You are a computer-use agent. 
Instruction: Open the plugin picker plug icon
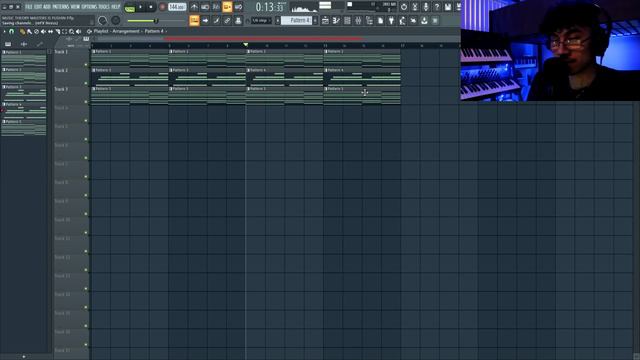(x=391, y=20)
